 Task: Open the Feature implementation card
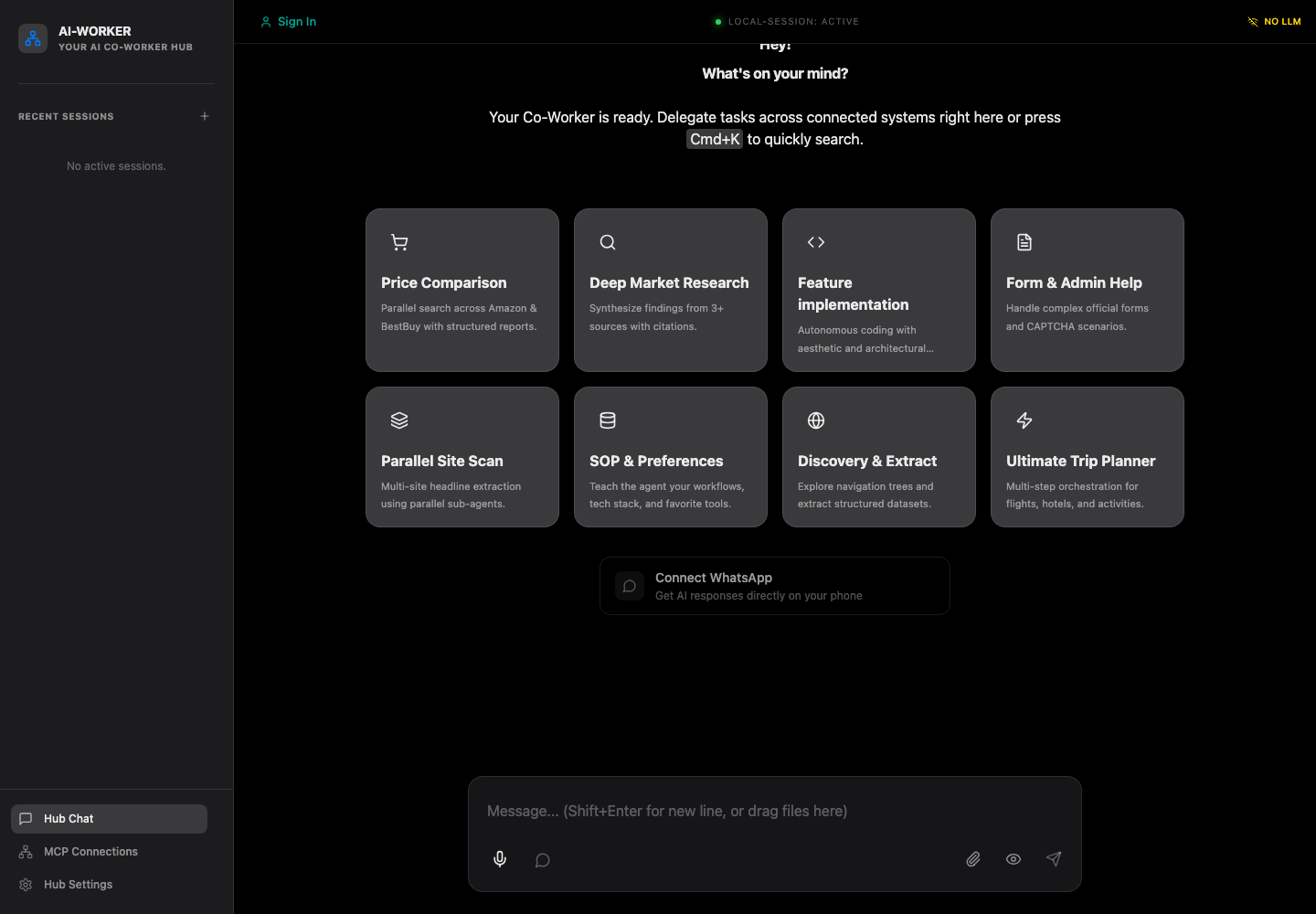879,290
